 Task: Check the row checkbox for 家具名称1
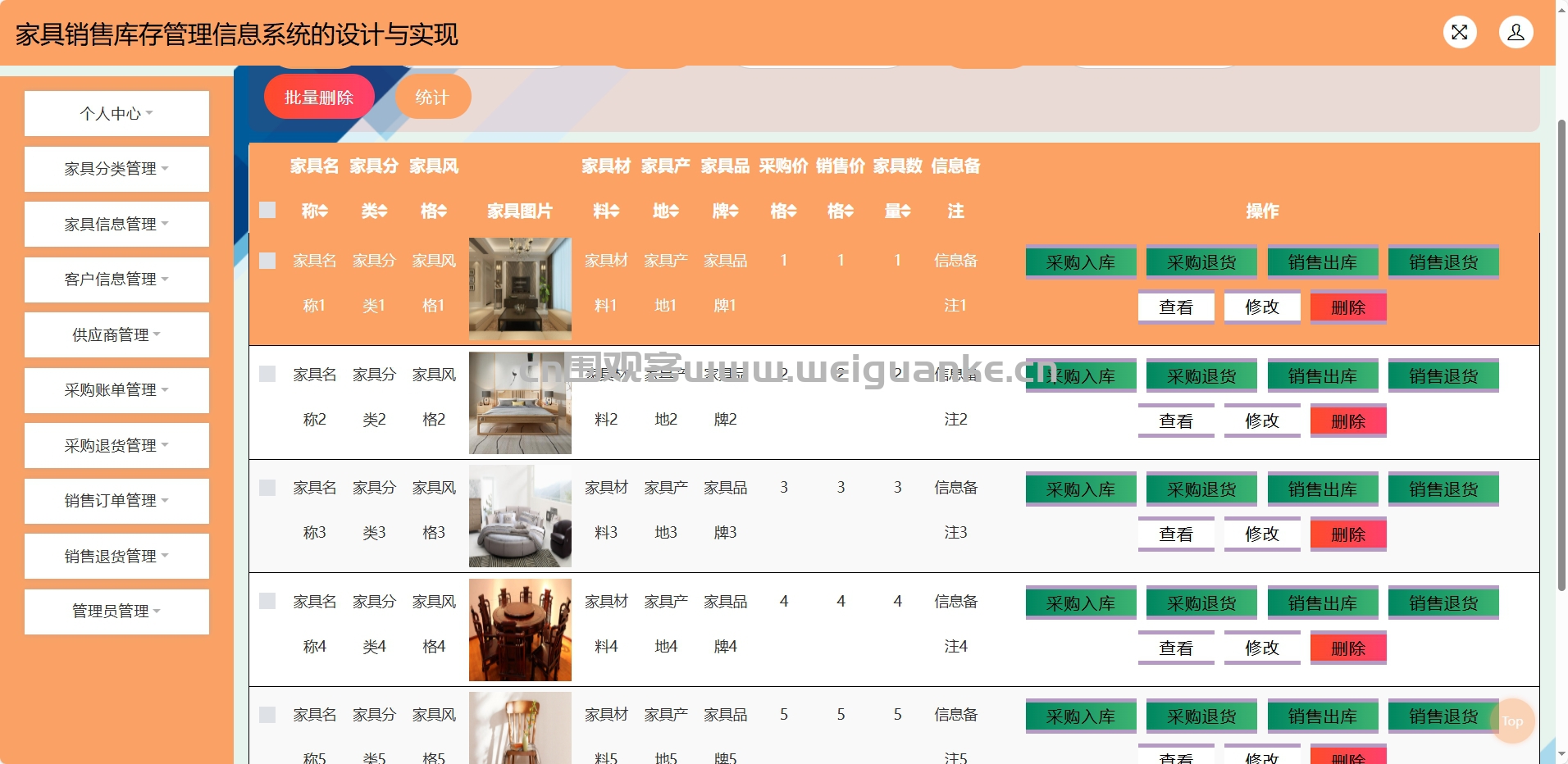click(x=267, y=261)
